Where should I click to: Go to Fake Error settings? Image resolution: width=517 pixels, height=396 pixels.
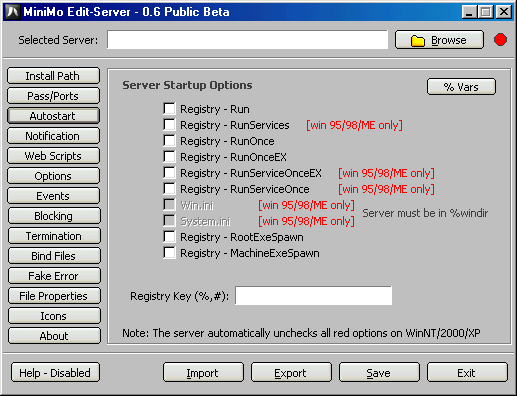pyautogui.click(x=54, y=276)
